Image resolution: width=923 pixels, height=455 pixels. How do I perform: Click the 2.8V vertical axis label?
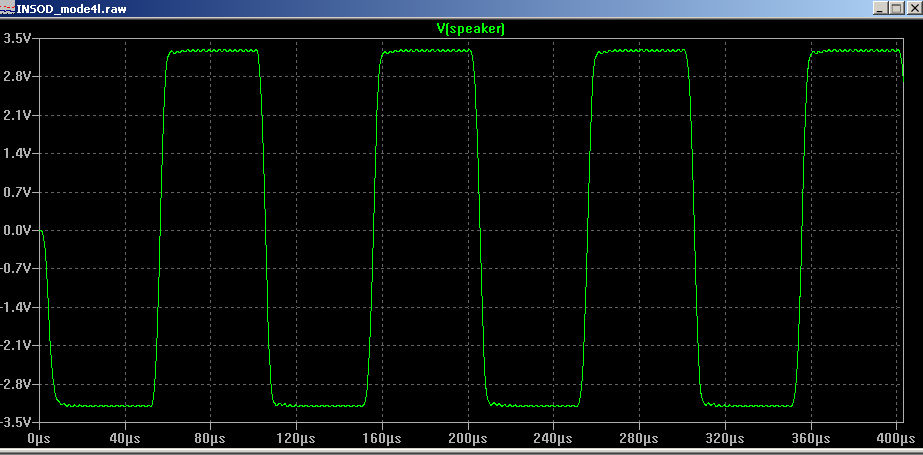18,77
